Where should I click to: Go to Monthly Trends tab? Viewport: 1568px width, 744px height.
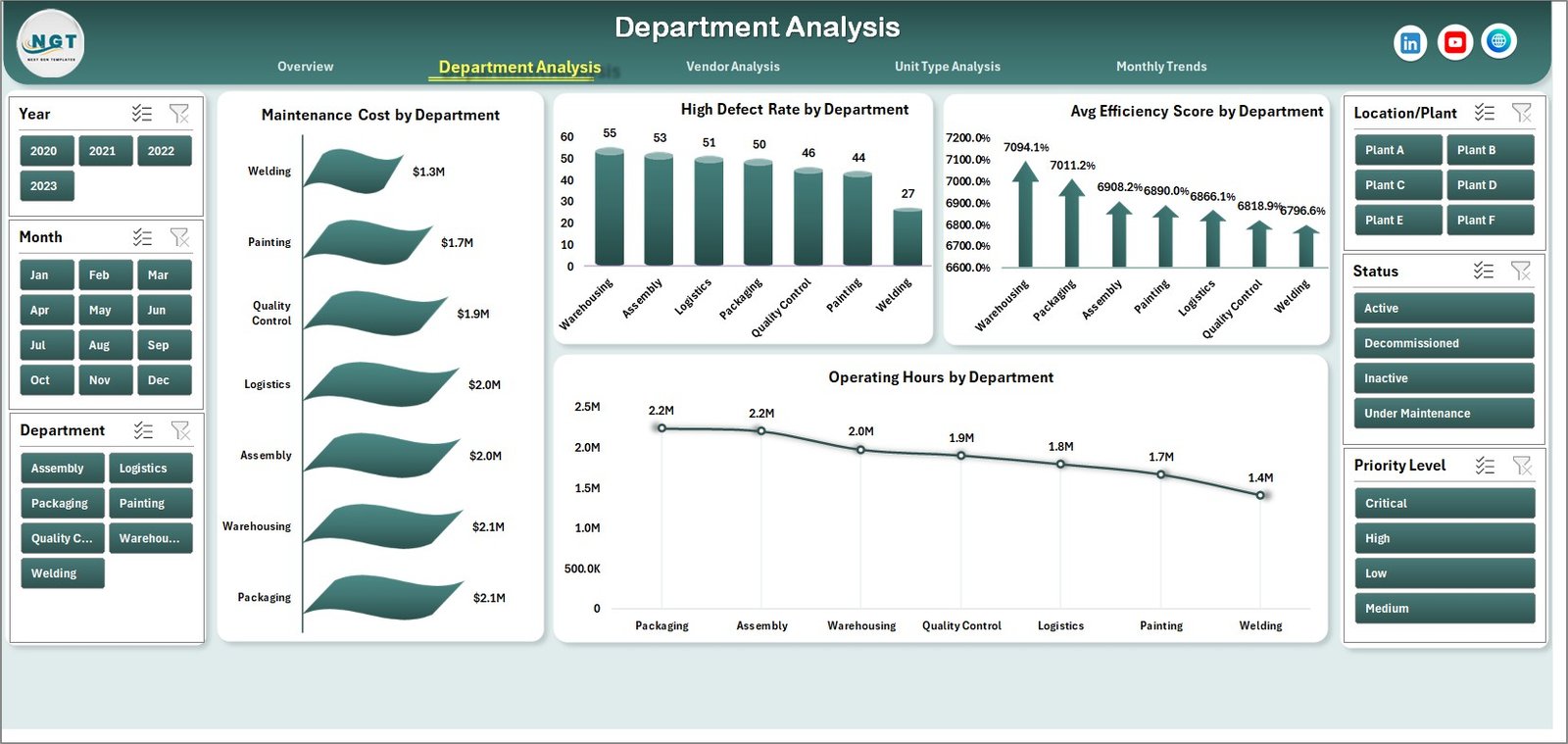[x=1161, y=67]
